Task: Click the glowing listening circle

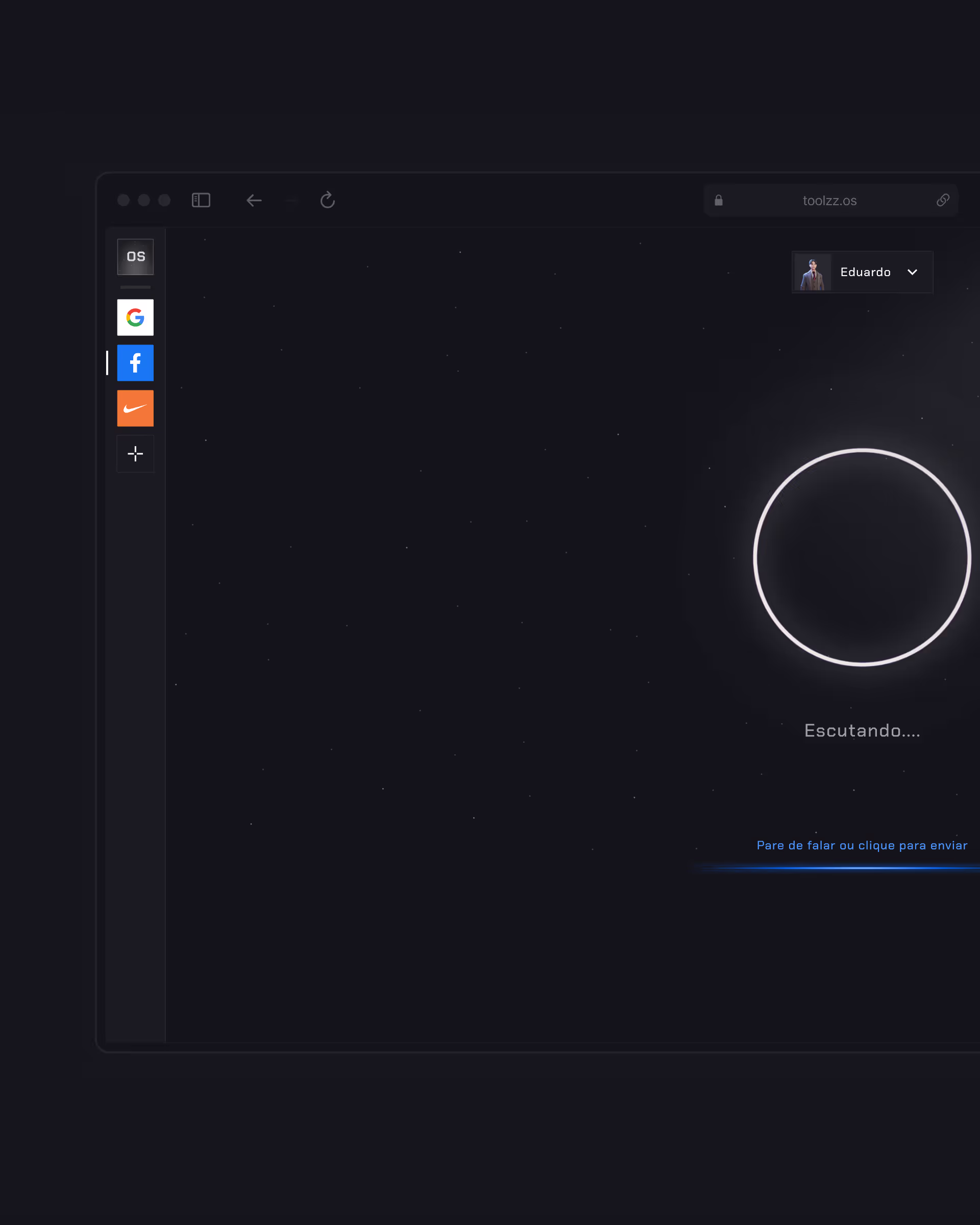Action: [861, 557]
